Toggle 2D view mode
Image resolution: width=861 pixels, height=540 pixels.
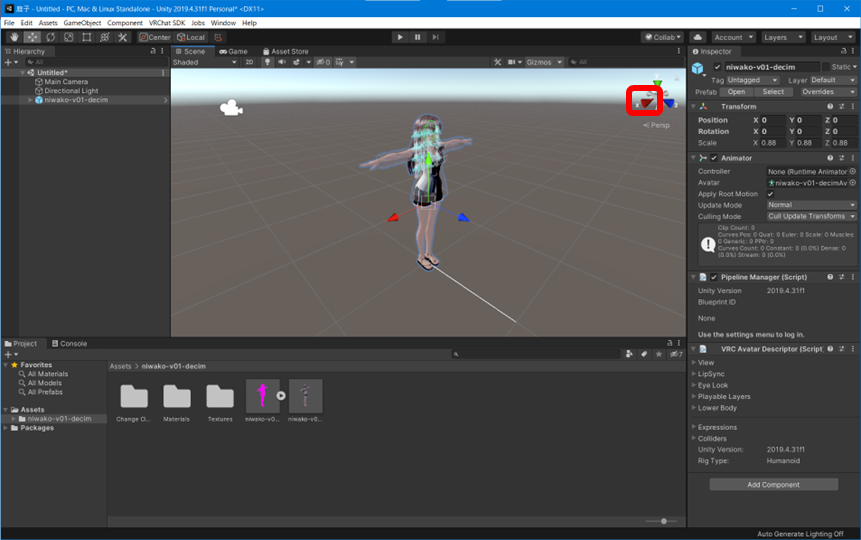[250, 62]
